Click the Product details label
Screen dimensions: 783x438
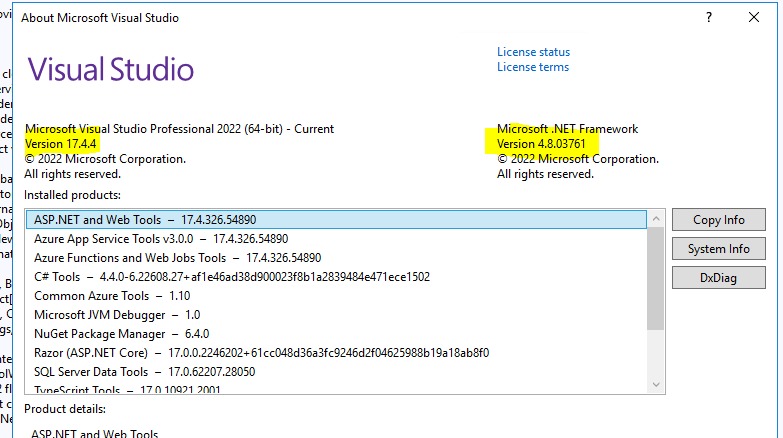(x=65, y=409)
